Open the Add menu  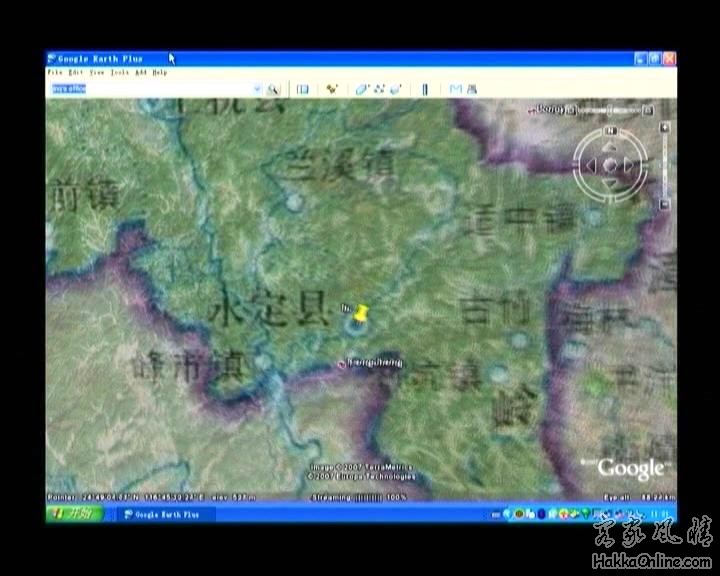[x=141, y=73]
